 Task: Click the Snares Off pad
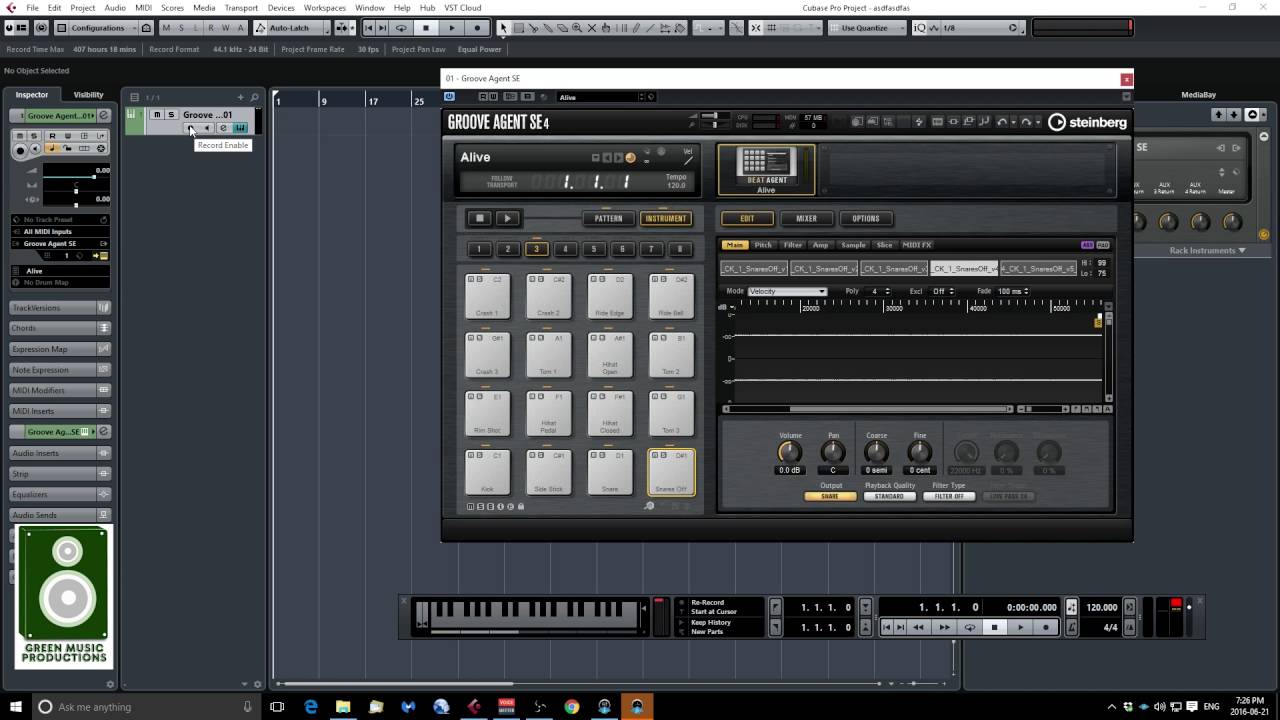click(671, 472)
